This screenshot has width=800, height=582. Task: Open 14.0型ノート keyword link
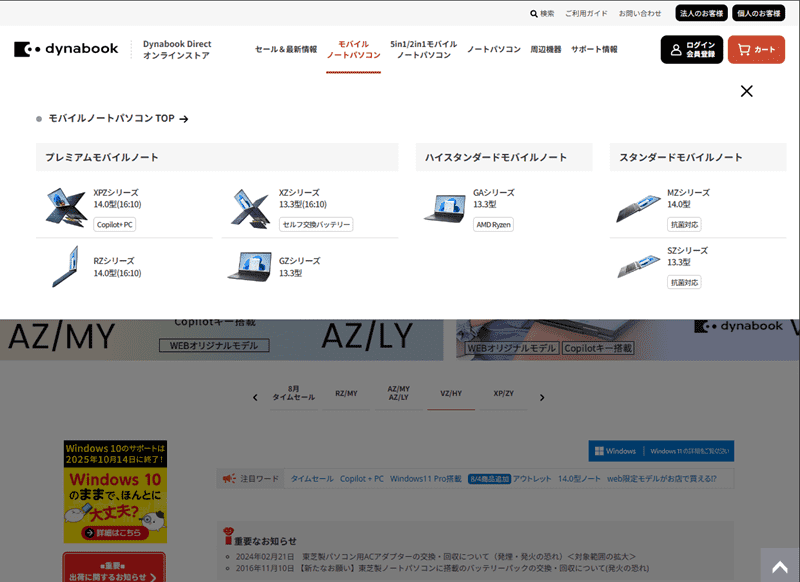(x=579, y=479)
